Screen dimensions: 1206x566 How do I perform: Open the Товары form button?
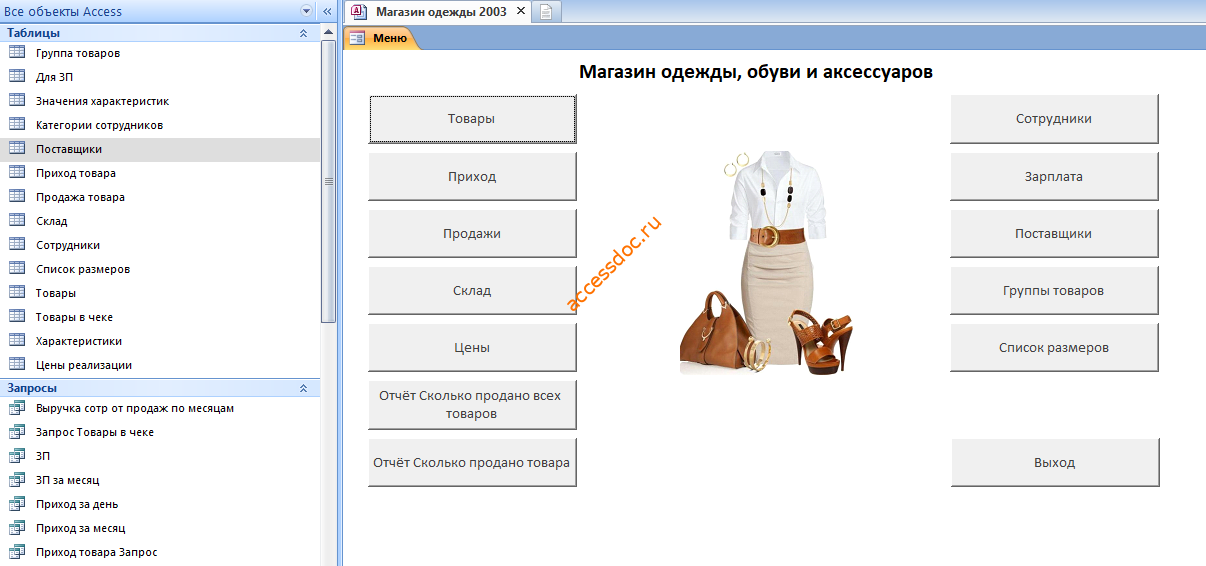(473, 119)
